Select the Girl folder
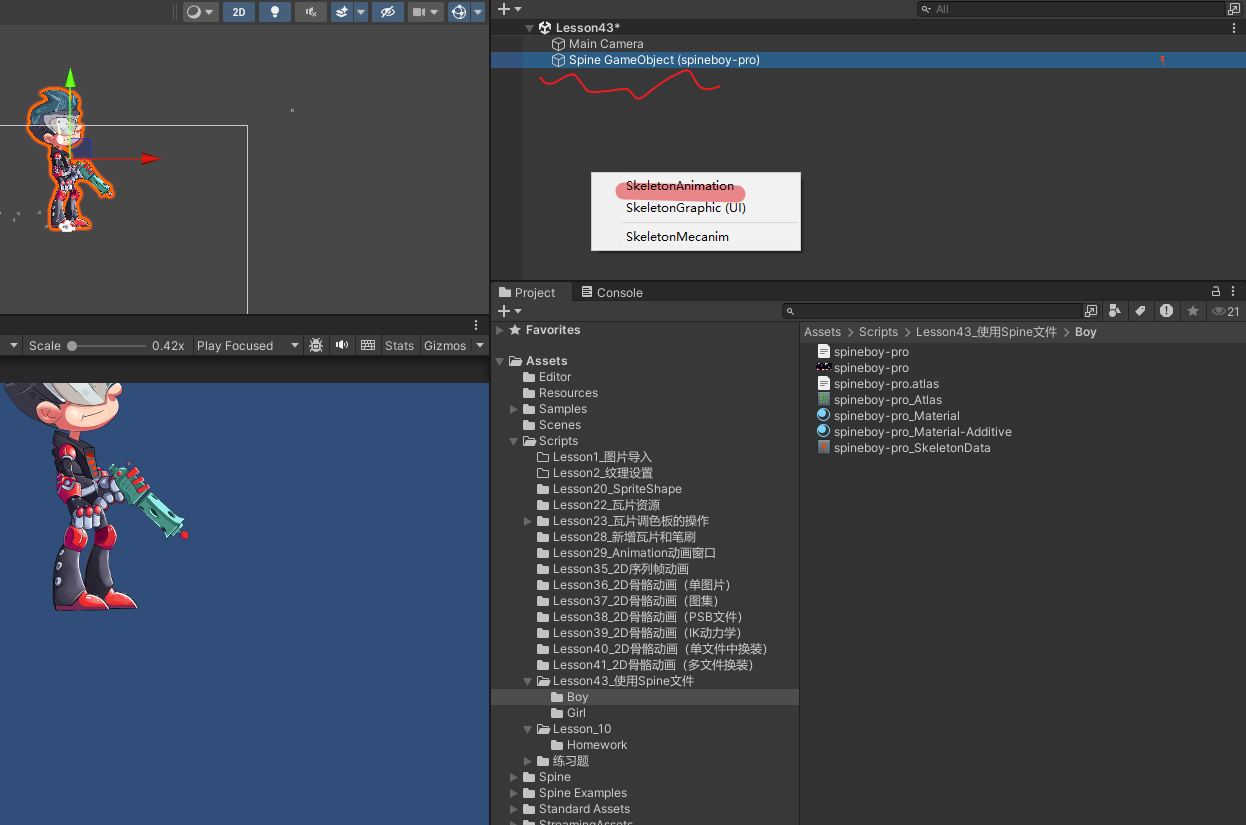1246x825 pixels. coord(568,713)
